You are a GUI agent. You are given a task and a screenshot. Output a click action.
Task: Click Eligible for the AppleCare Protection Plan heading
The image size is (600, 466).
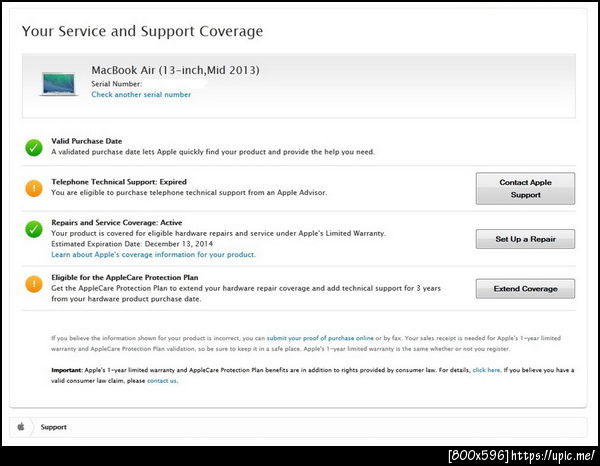tap(125, 277)
